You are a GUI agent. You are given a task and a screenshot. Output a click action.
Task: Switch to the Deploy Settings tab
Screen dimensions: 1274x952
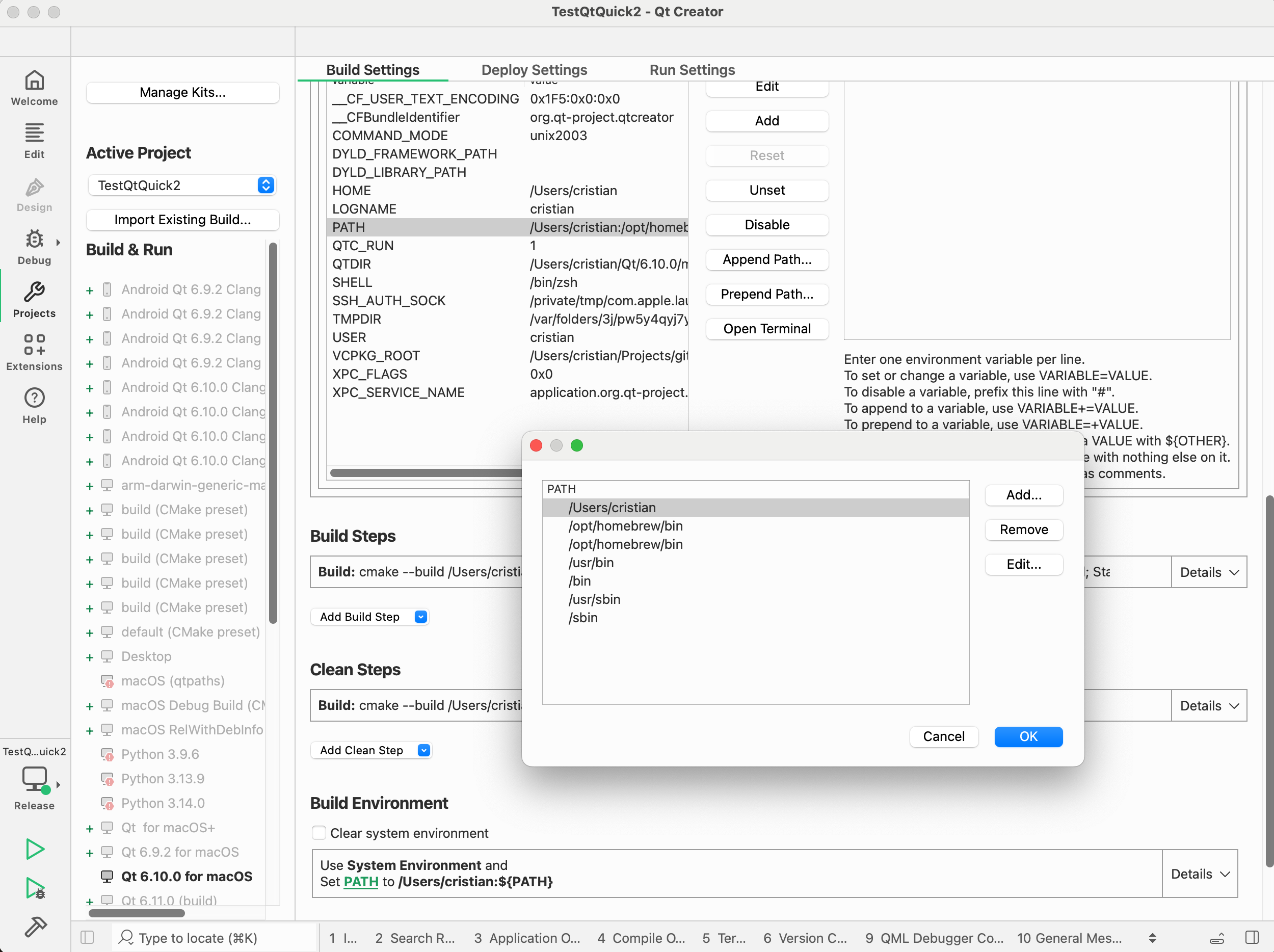coord(534,70)
